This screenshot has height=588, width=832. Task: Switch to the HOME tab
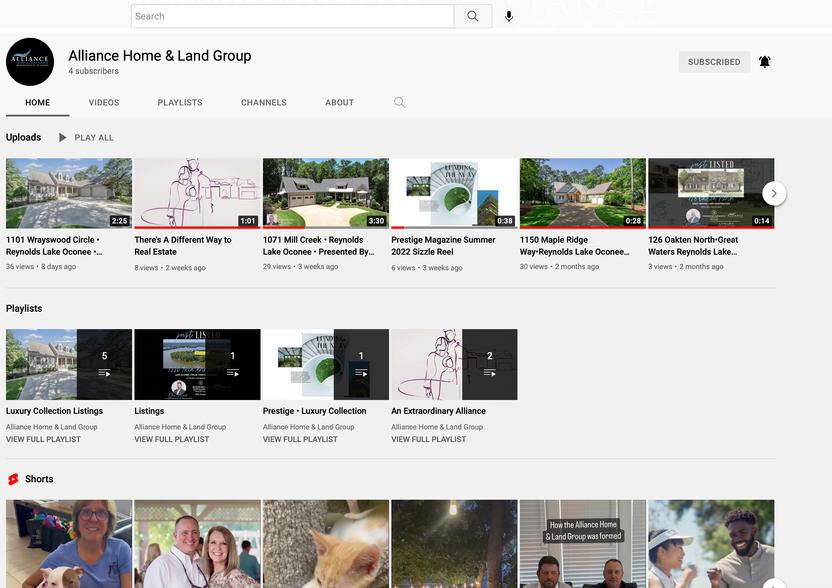coord(38,102)
